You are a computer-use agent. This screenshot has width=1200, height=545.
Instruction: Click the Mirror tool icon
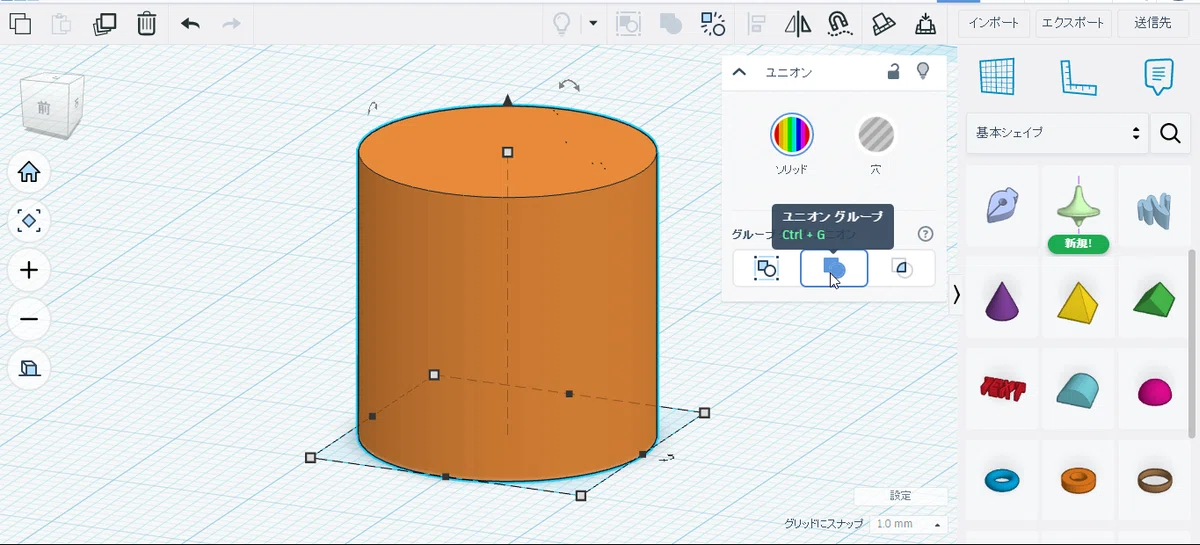[798, 23]
